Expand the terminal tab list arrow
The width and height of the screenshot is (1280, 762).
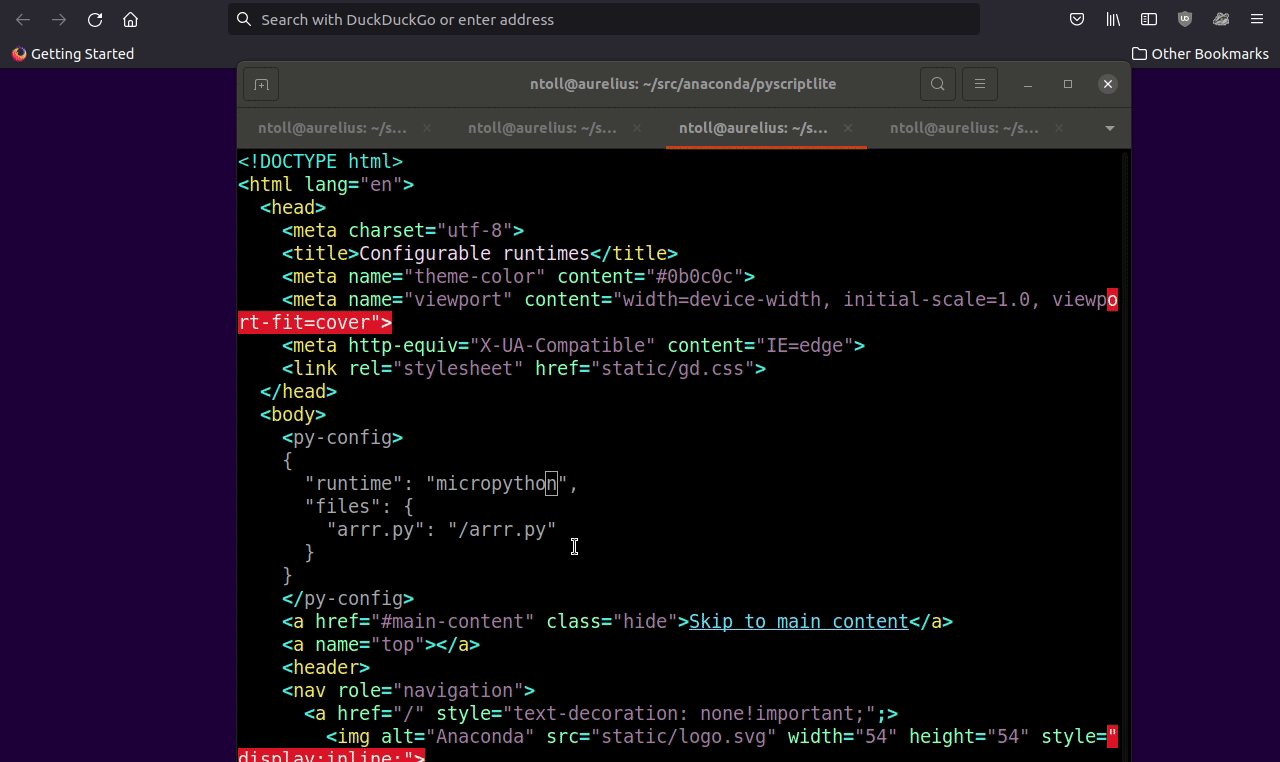coord(1109,129)
